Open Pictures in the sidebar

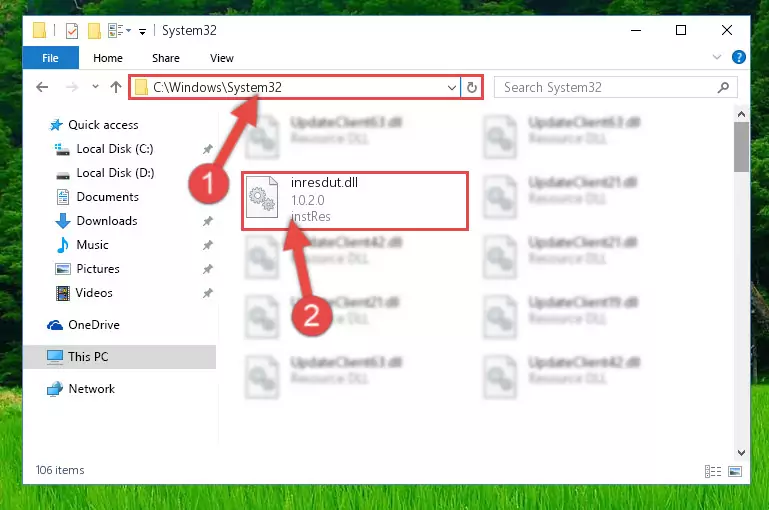(x=98, y=269)
